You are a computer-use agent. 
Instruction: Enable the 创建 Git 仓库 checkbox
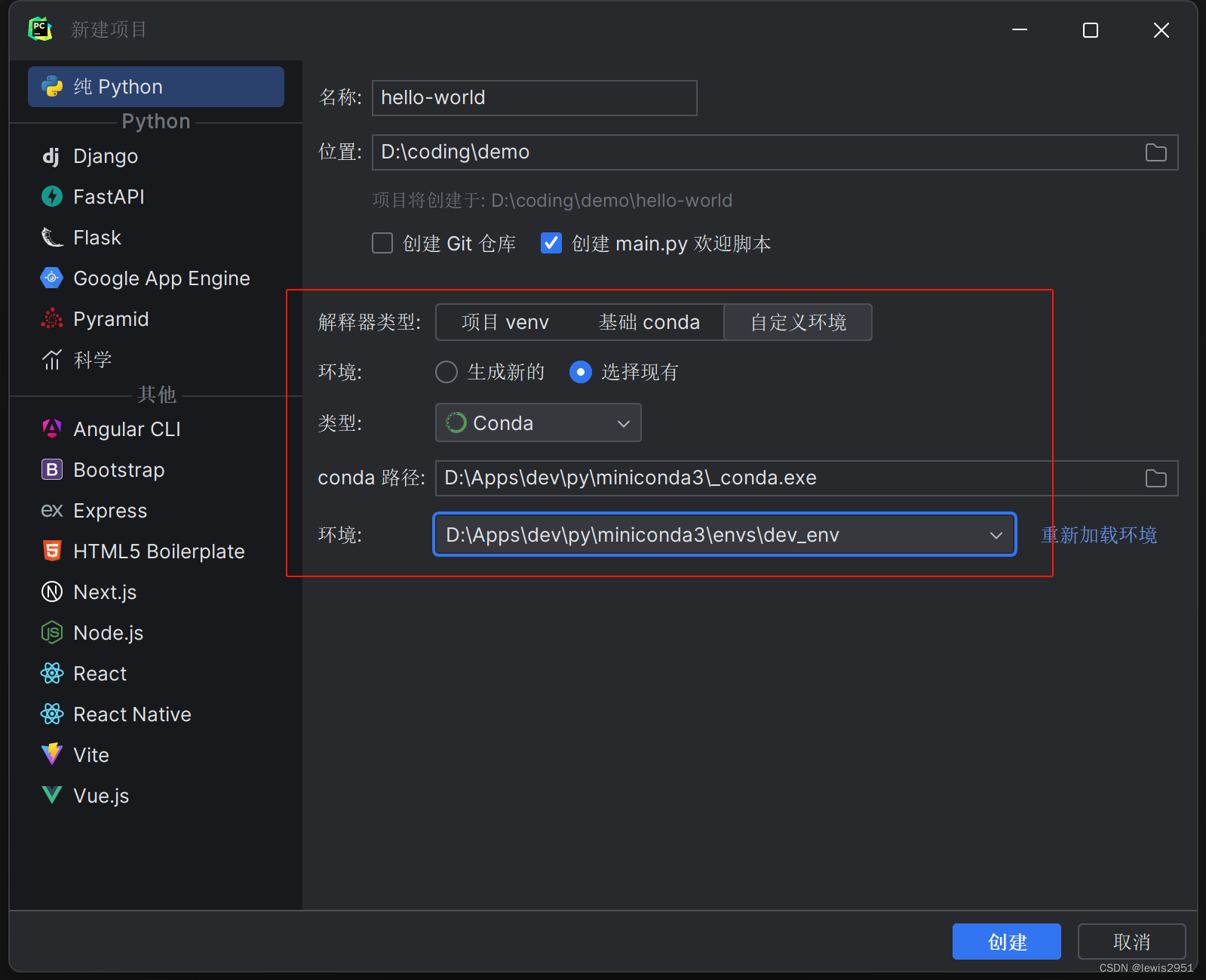coord(382,243)
